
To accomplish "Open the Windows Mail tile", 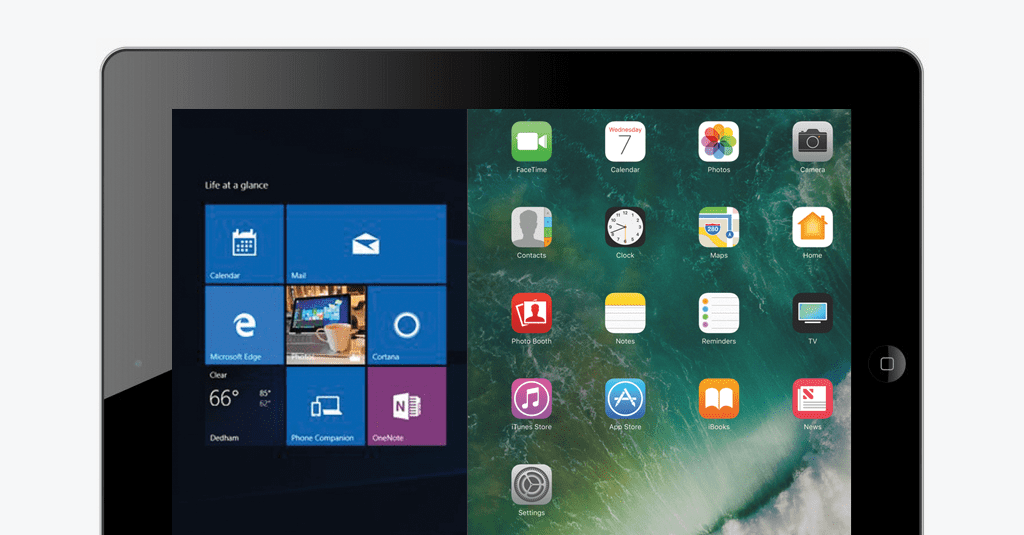I will click(x=366, y=244).
